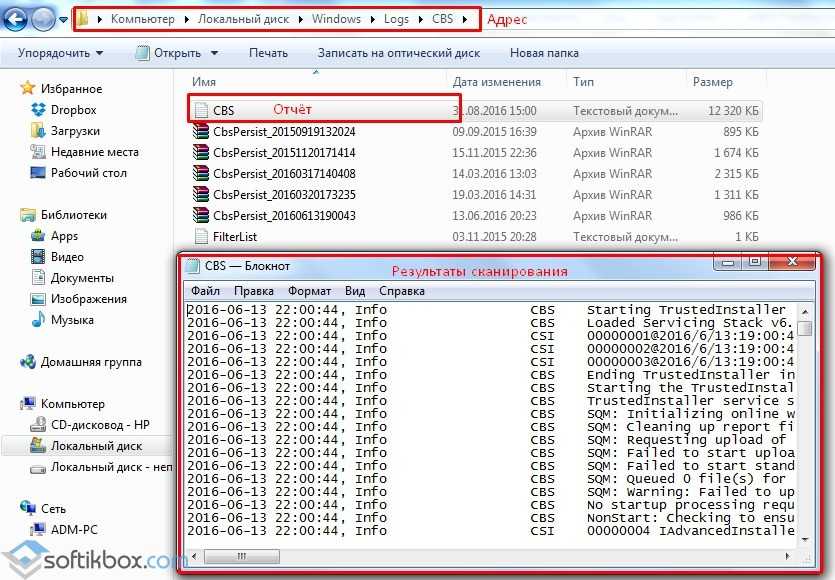Sort files by Дата изменения column
The height and width of the screenshot is (580, 835).
(x=496, y=82)
